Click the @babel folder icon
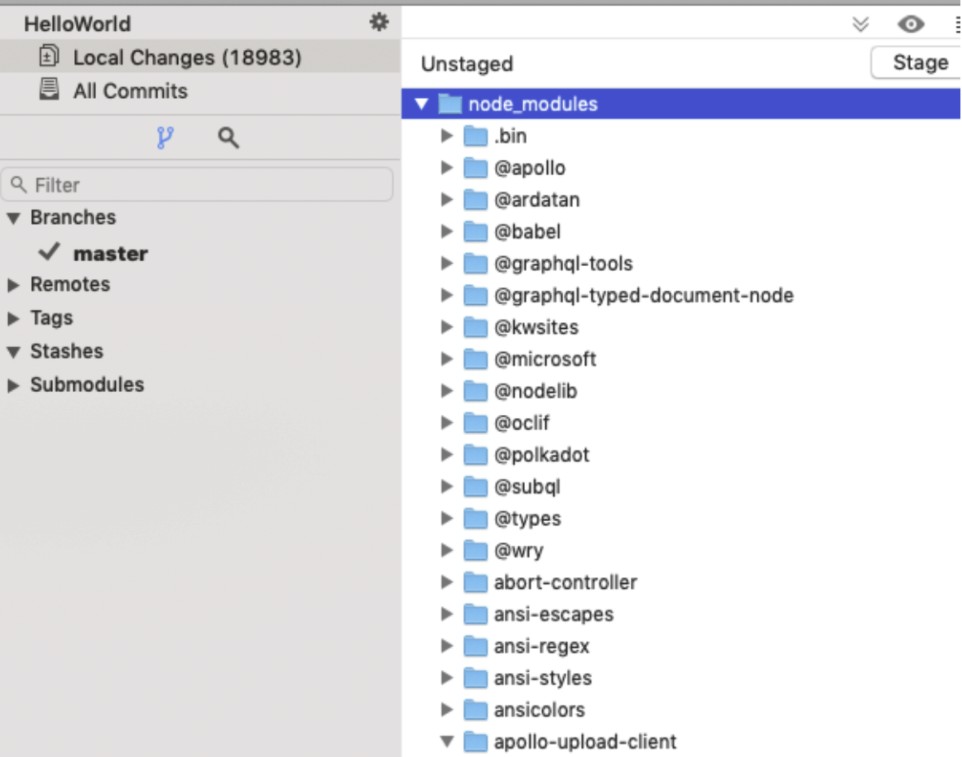 click(x=476, y=232)
